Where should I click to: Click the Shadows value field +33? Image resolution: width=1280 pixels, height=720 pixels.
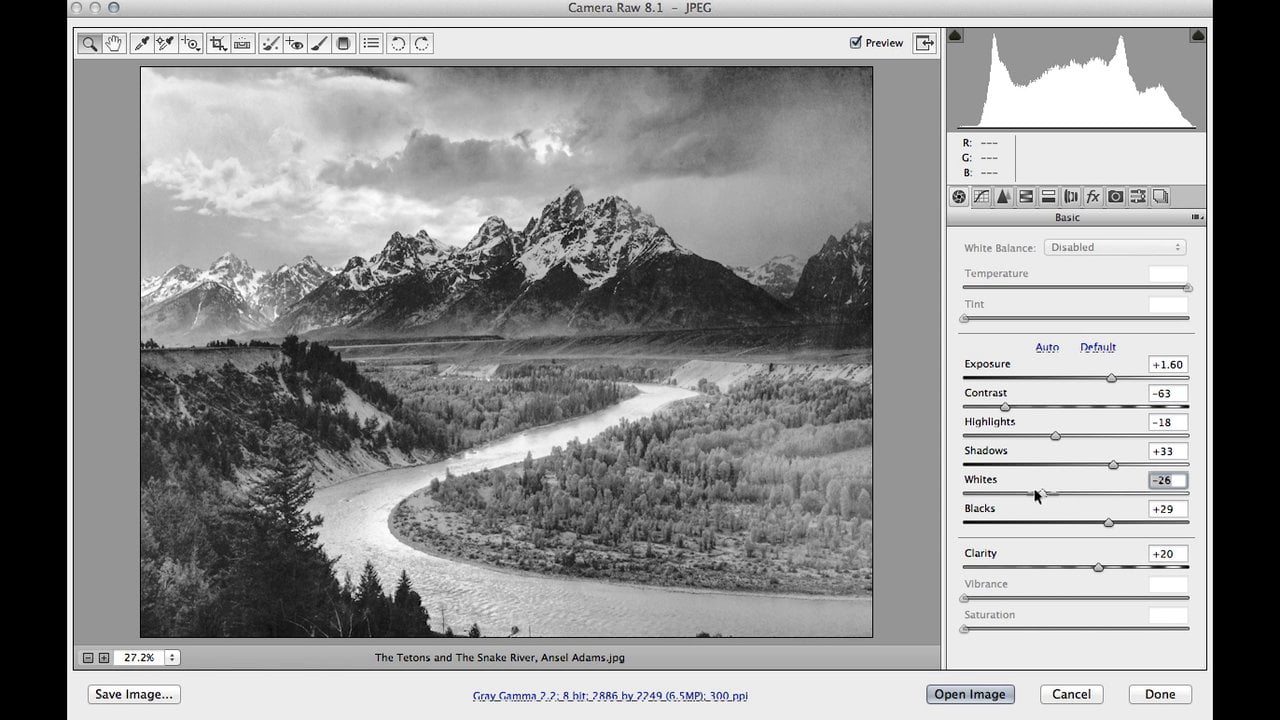(x=1168, y=452)
